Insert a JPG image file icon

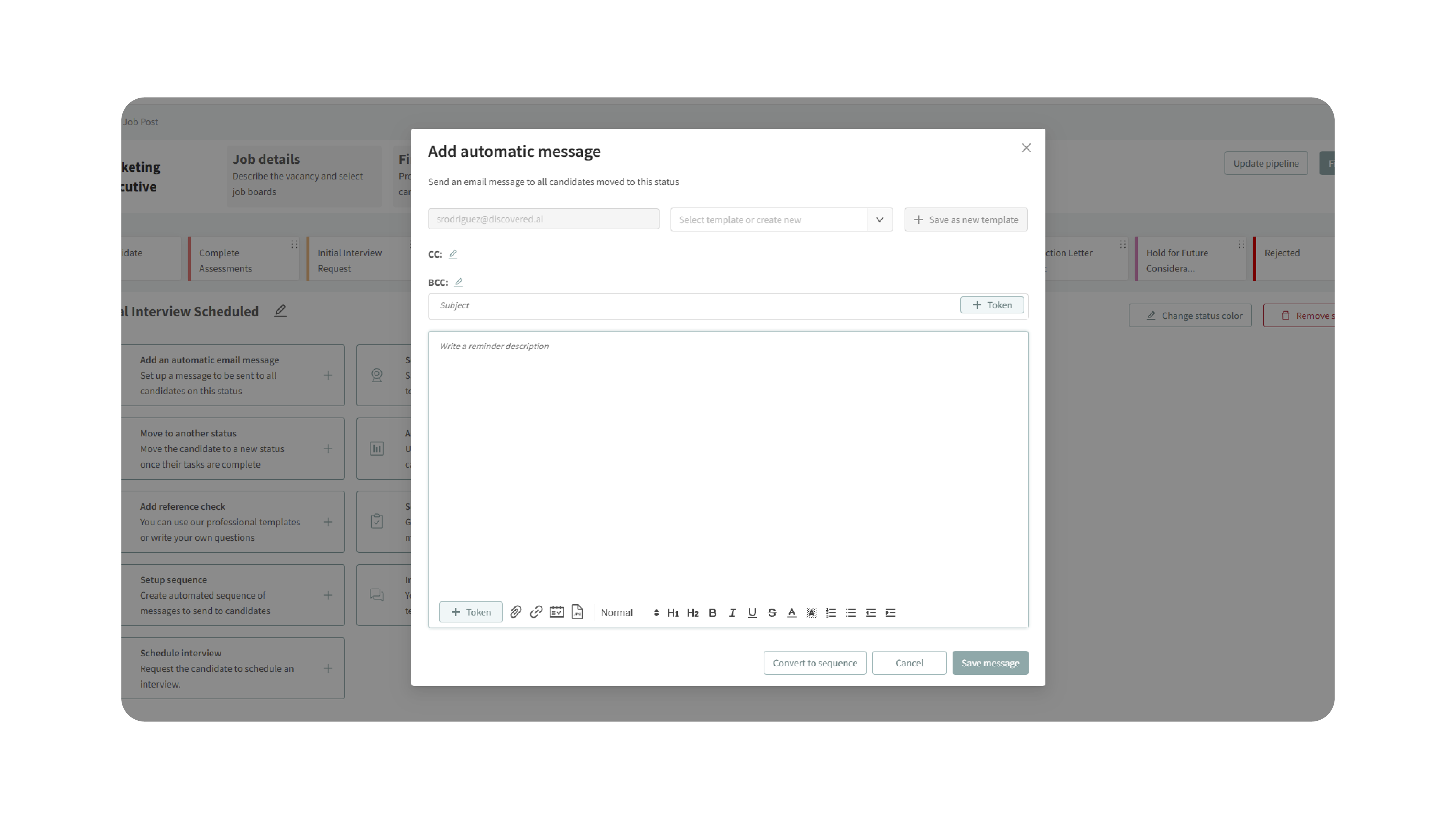tap(577, 612)
